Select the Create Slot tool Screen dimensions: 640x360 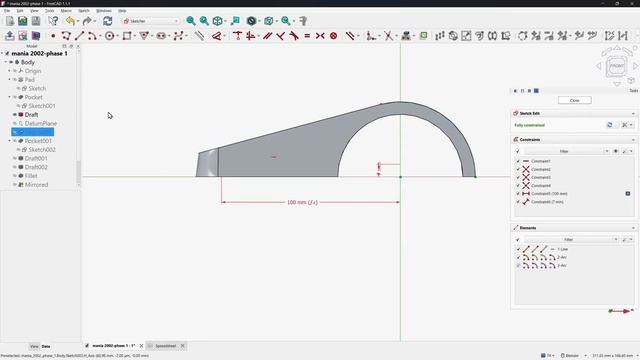click(161, 36)
